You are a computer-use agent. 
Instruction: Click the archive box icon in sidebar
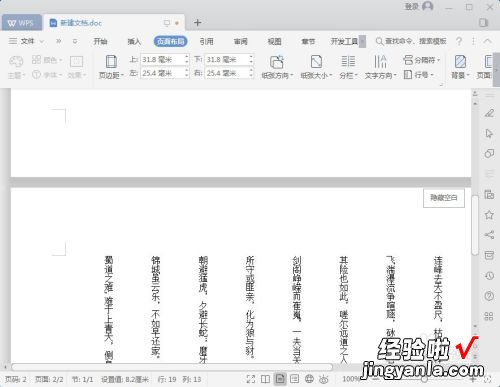pyautogui.click(x=489, y=255)
